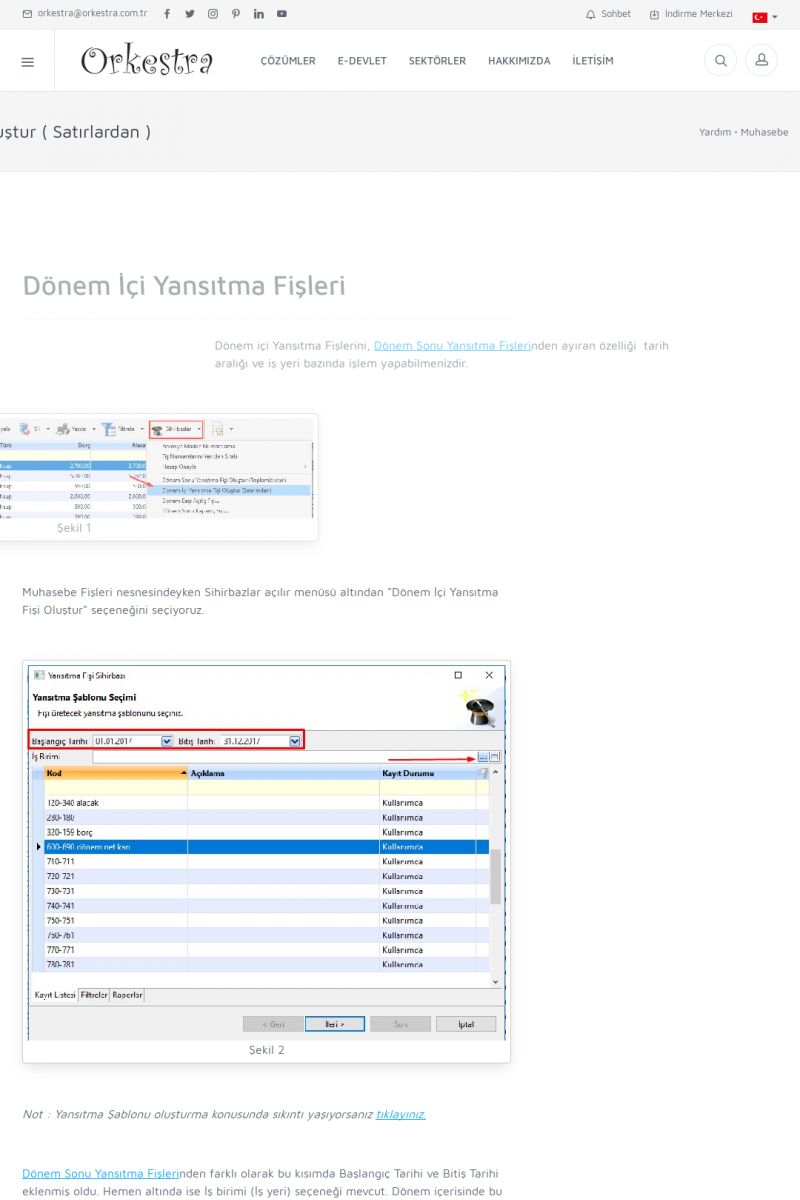Click the Facebook icon in top bar
Viewport: 800px width, 1200px height.
166,14
